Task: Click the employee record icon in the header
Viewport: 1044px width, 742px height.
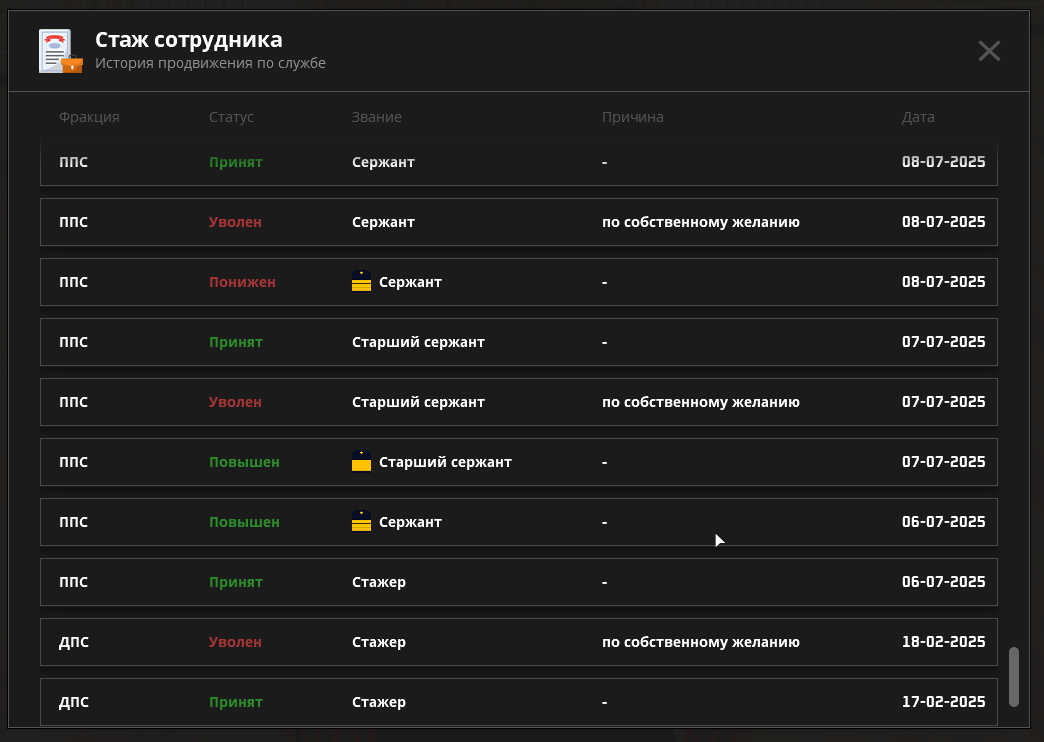Action: coord(60,51)
